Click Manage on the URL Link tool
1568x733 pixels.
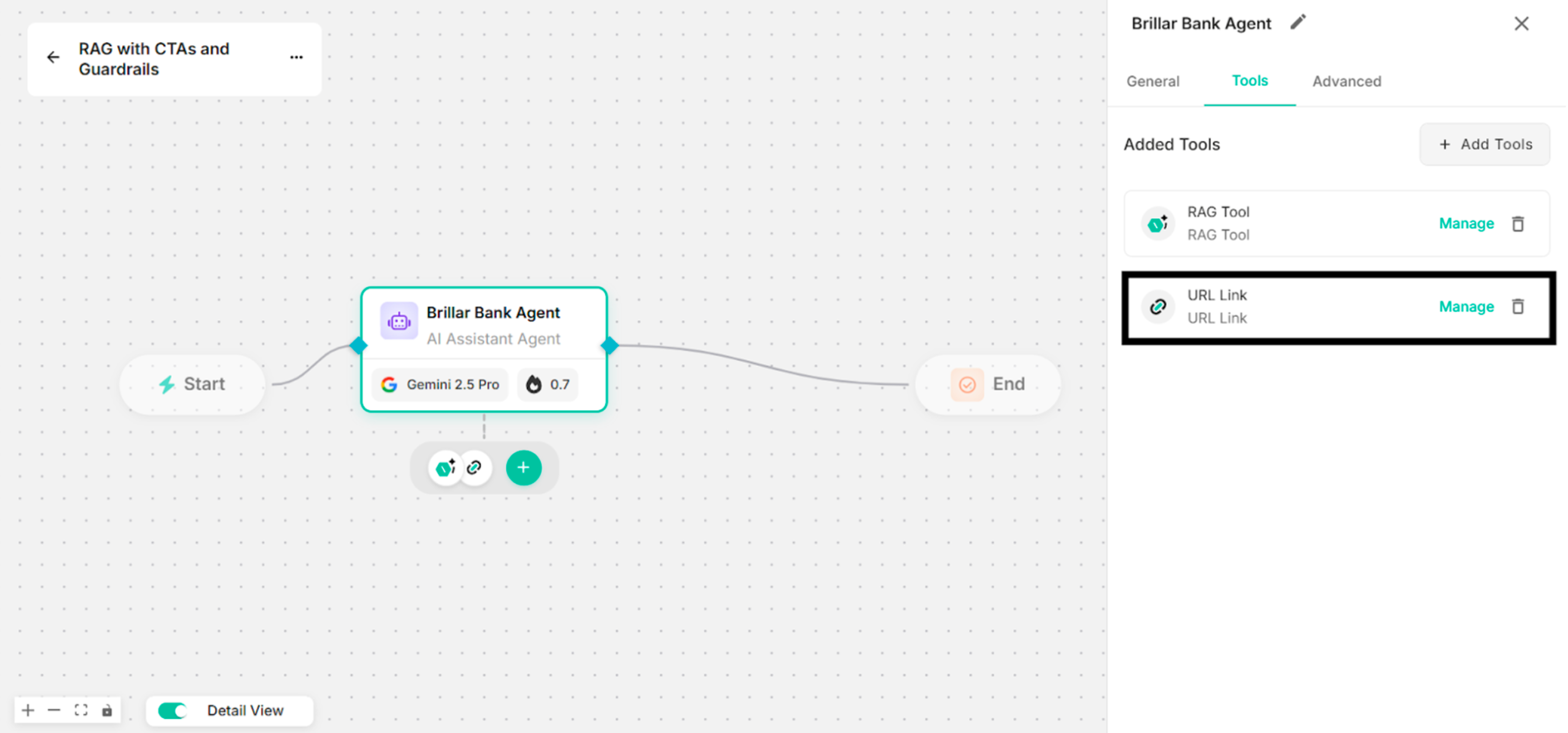click(1466, 306)
